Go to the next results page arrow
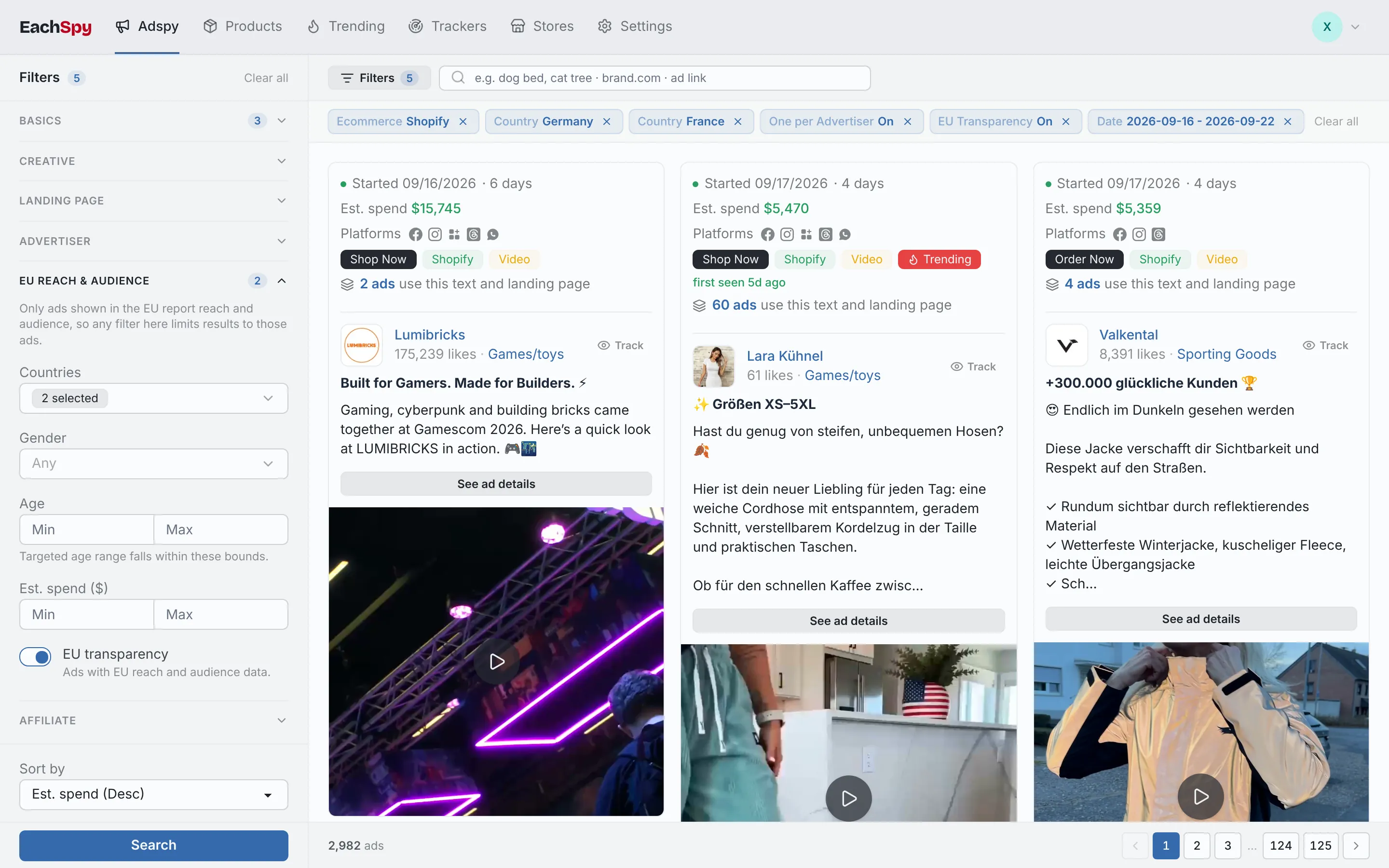 (1356, 846)
